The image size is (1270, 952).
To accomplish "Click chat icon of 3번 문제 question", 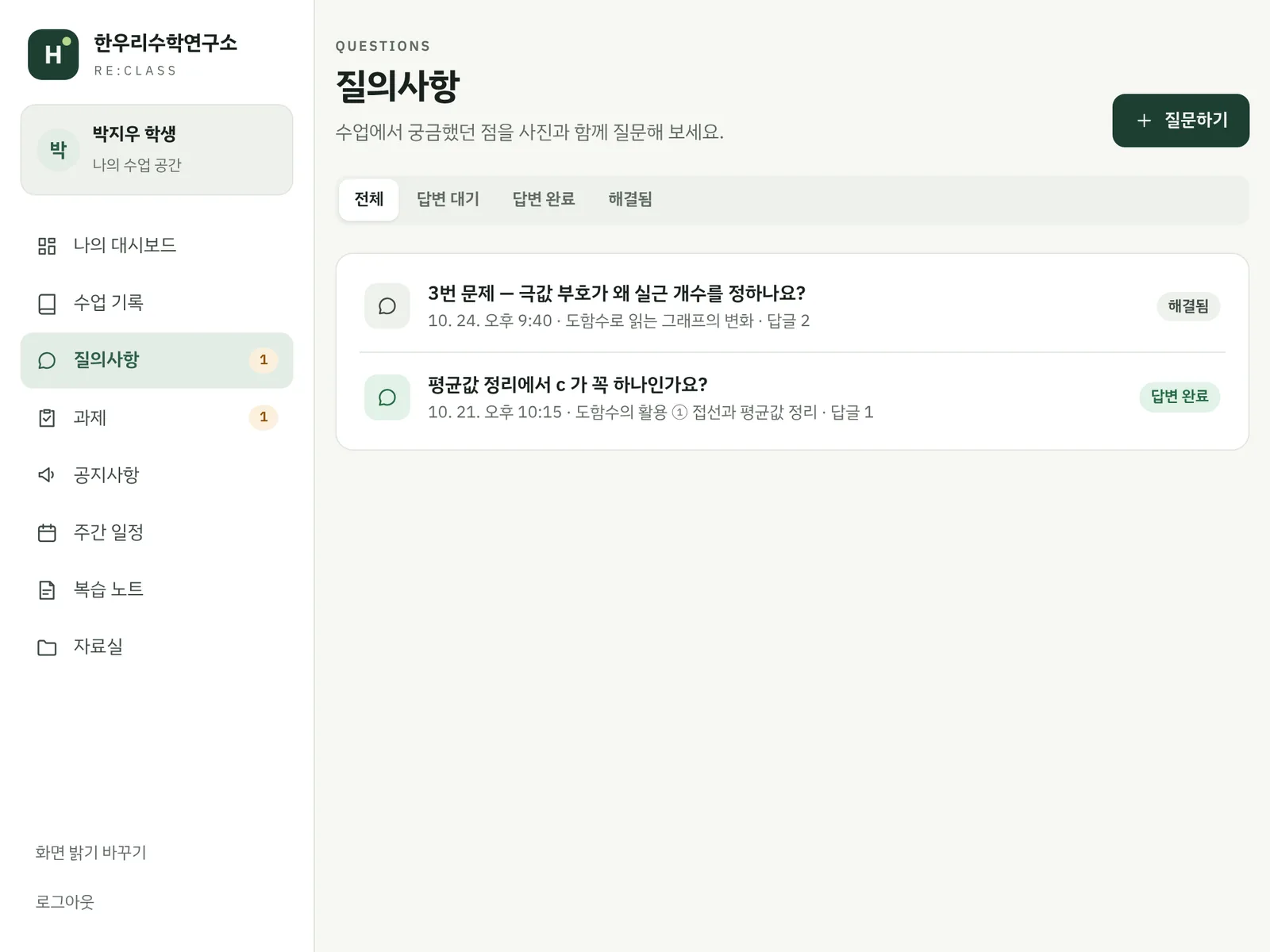I will pyautogui.click(x=387, y=306).
